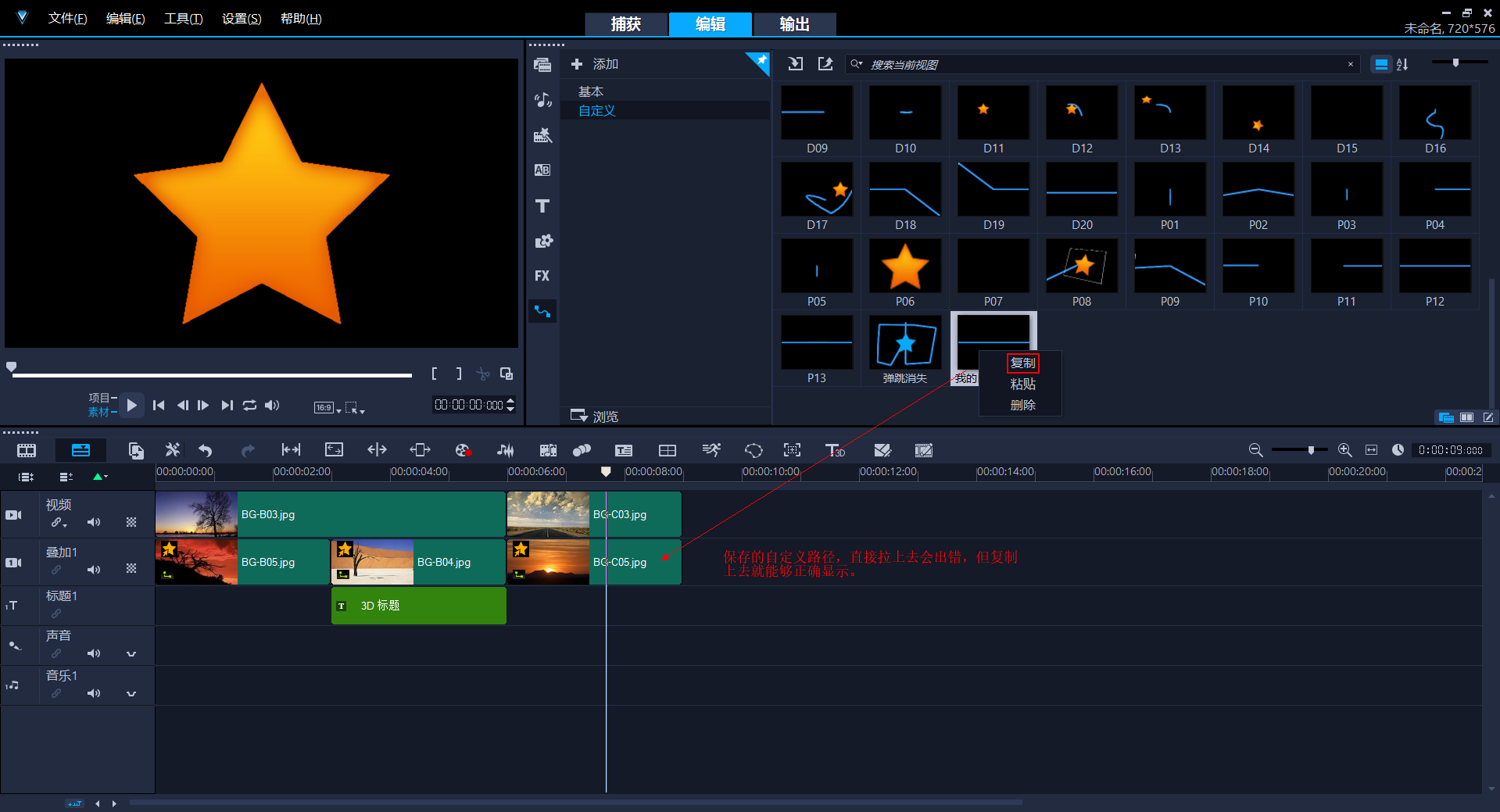1500x812 pixels.
Task: Click the scissors split clip icon
Action: point(483,374)
